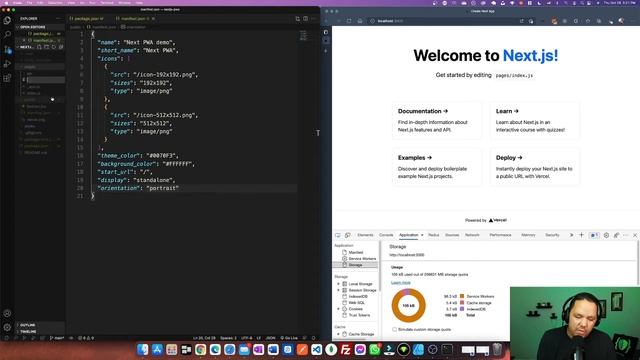This screenshot has width=640, height=360.
Task: Expand Local Storage tree arrow
Action: (x=338, y=284)
